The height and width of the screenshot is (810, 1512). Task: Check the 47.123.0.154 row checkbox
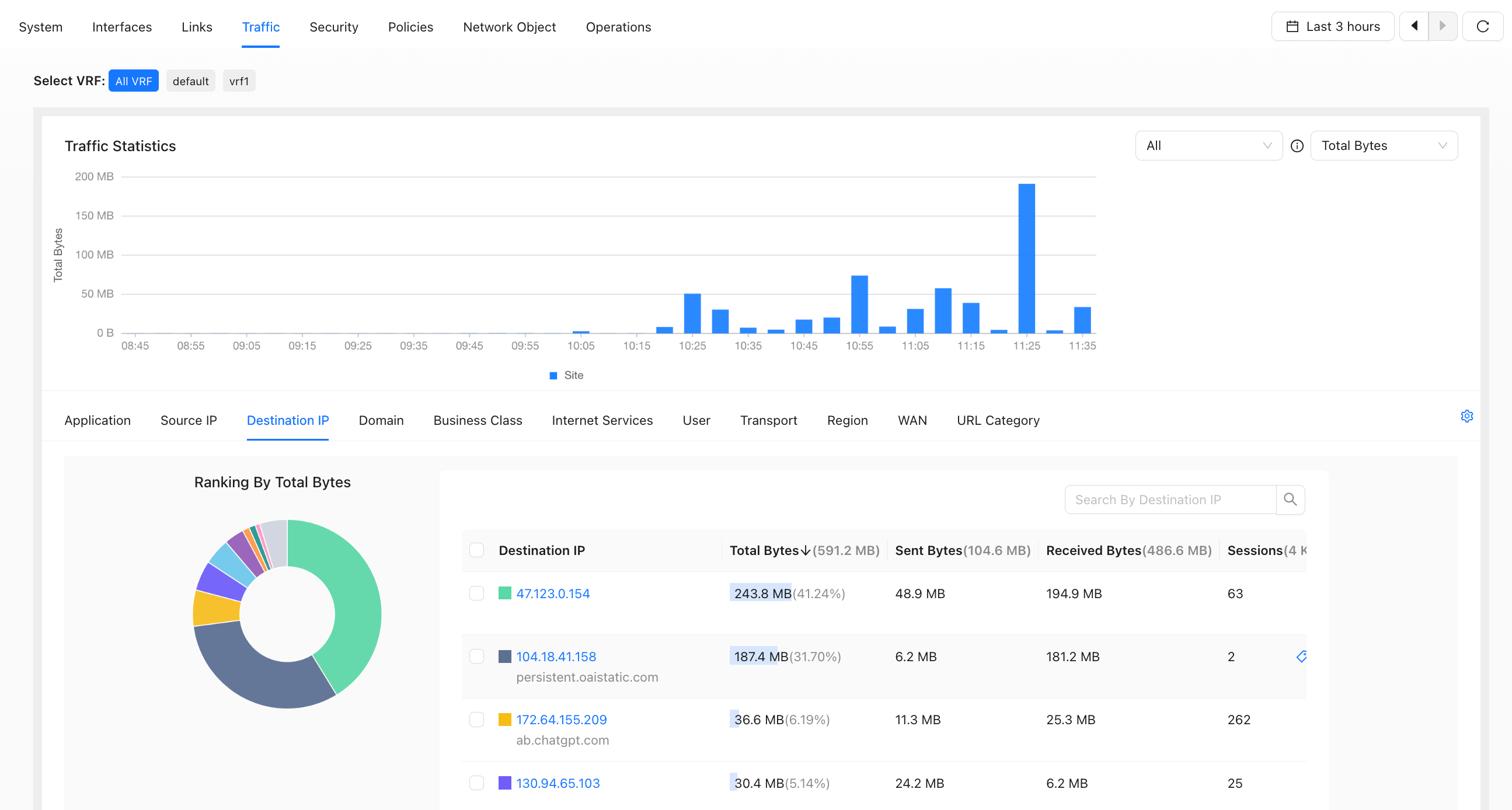pos(476,593)
